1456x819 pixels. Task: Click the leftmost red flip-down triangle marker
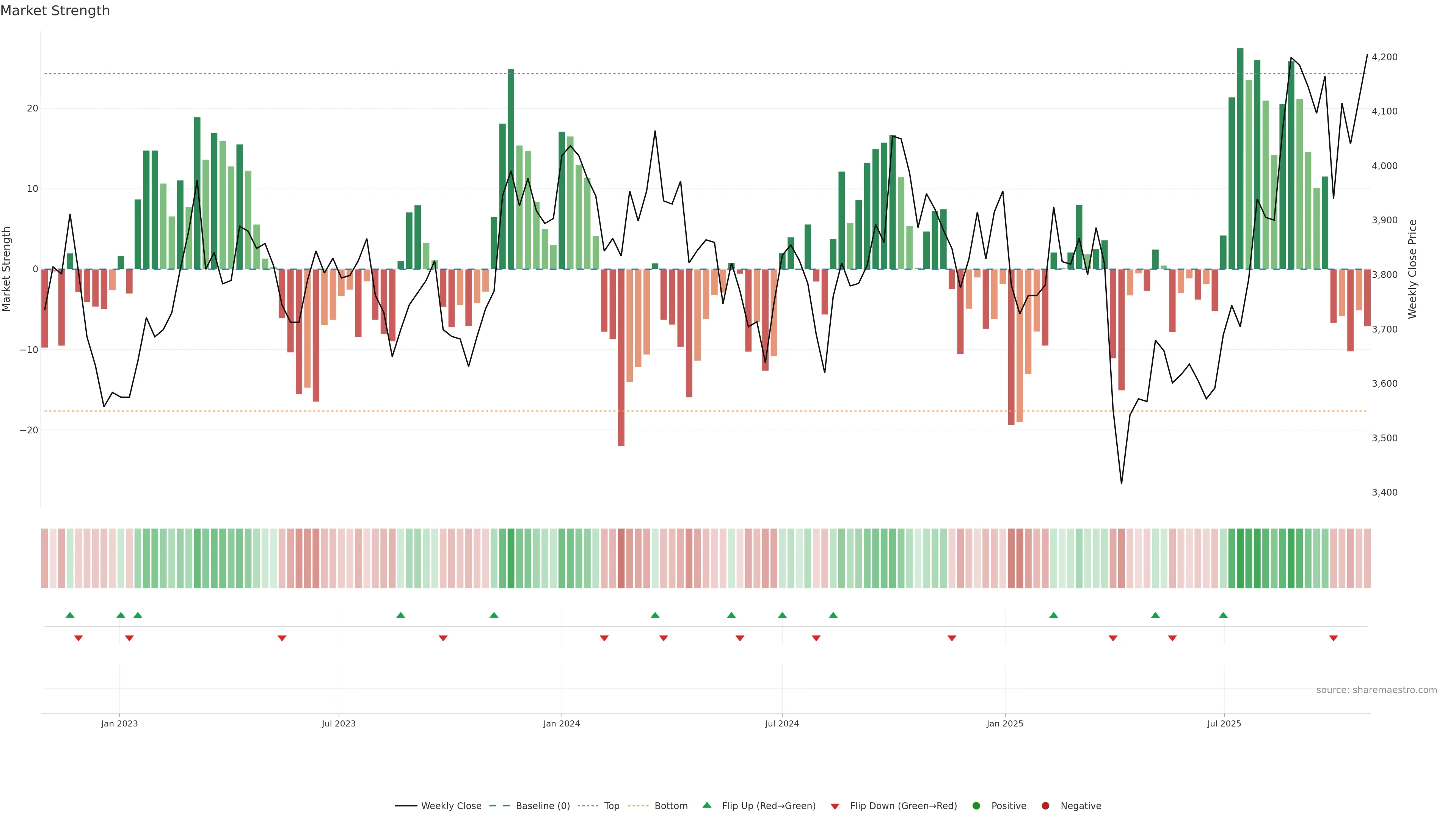tap(78, 638)
